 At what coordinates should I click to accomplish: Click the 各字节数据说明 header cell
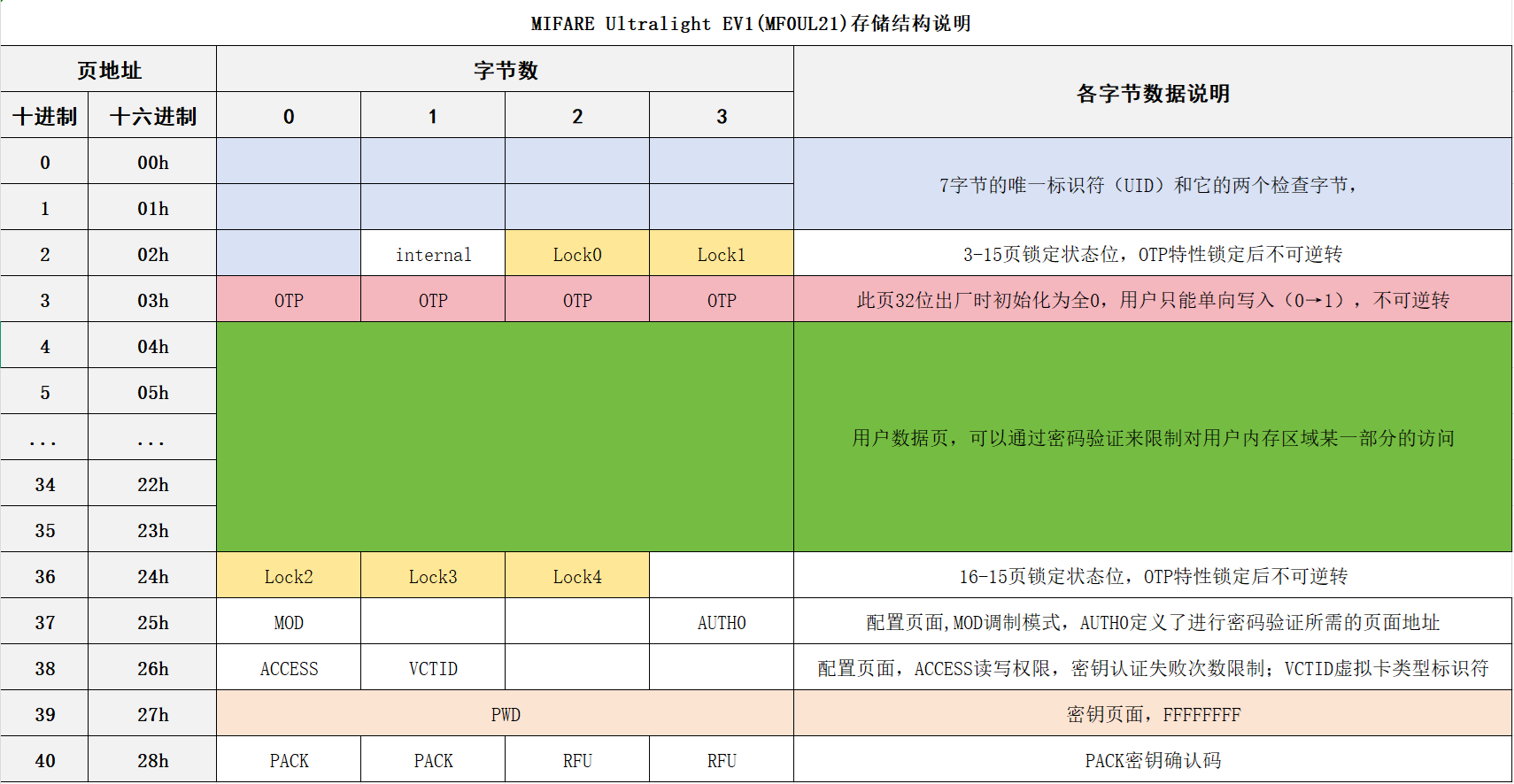(1152, 93)
